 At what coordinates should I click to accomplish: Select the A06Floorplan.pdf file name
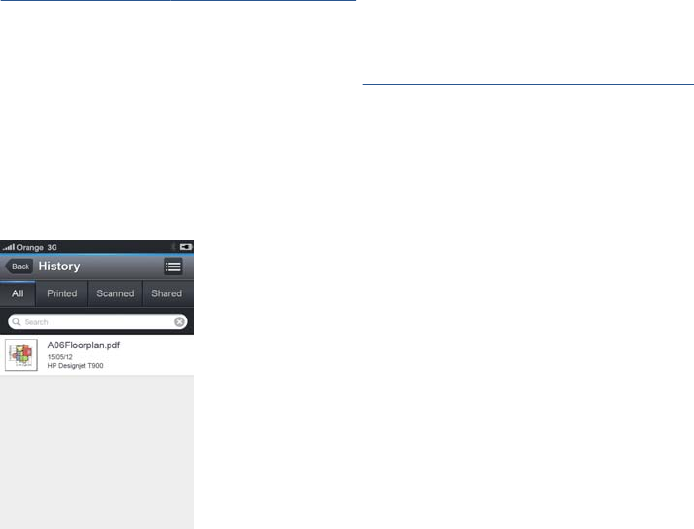[x=84, y=345]
